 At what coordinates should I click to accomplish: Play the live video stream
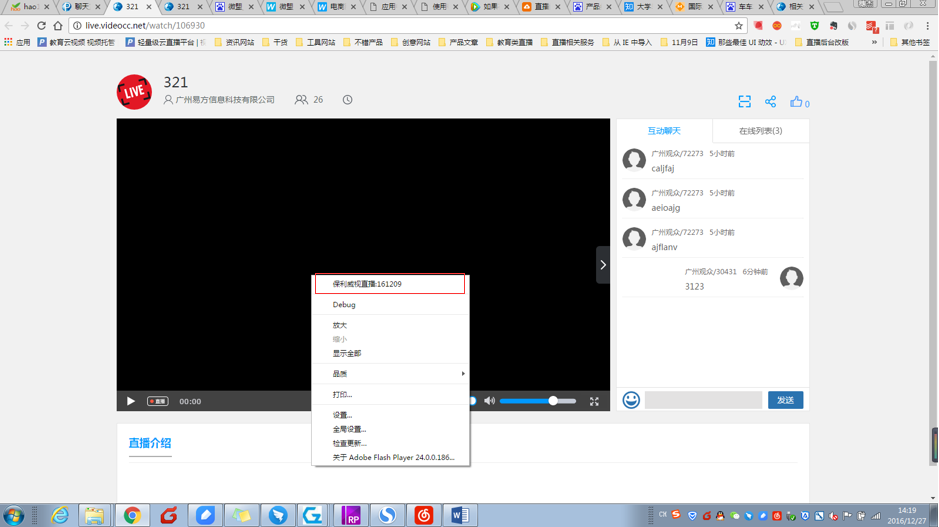pos(130,401)
